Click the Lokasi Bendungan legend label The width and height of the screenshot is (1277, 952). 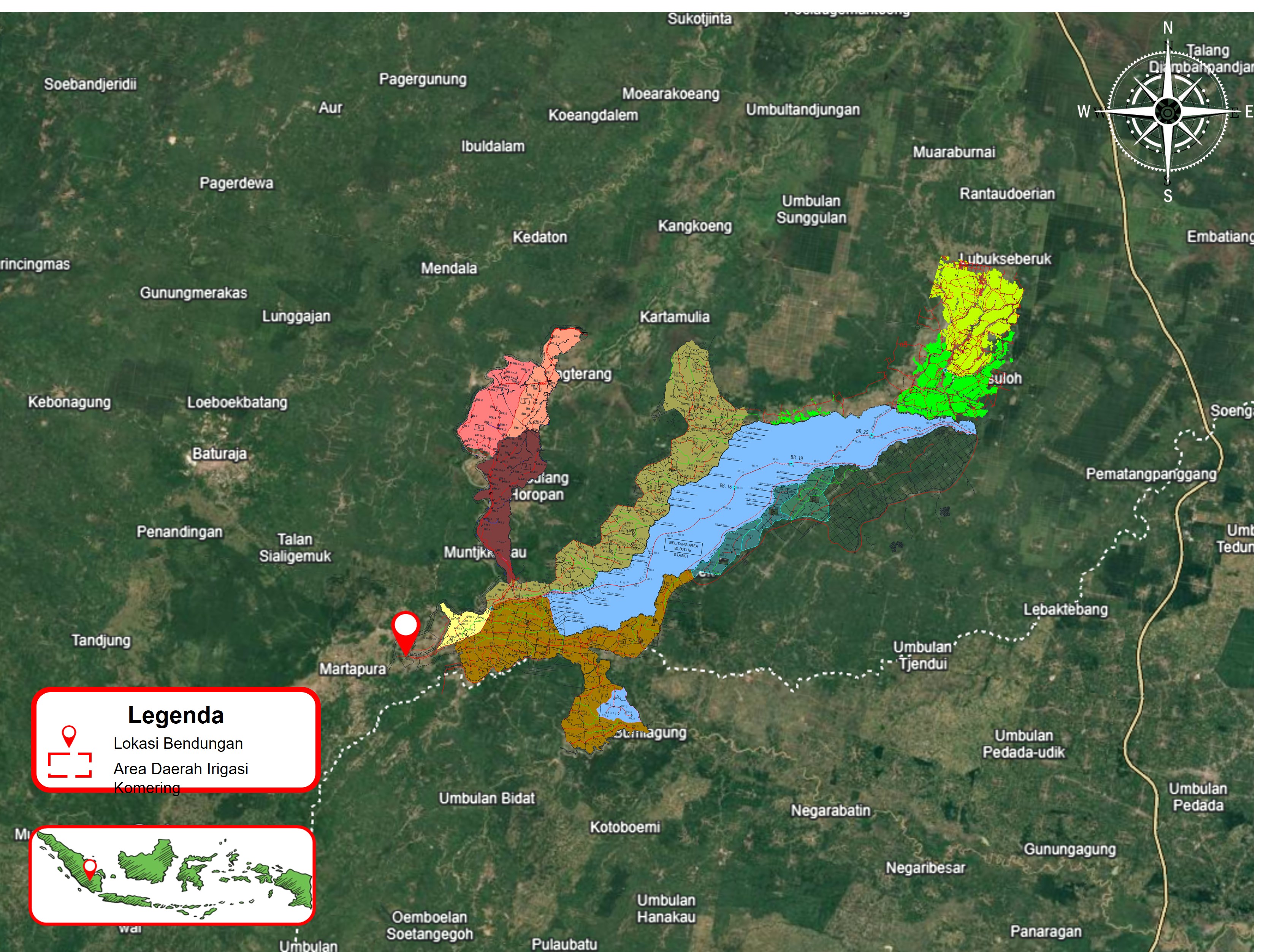coord(178,743)
